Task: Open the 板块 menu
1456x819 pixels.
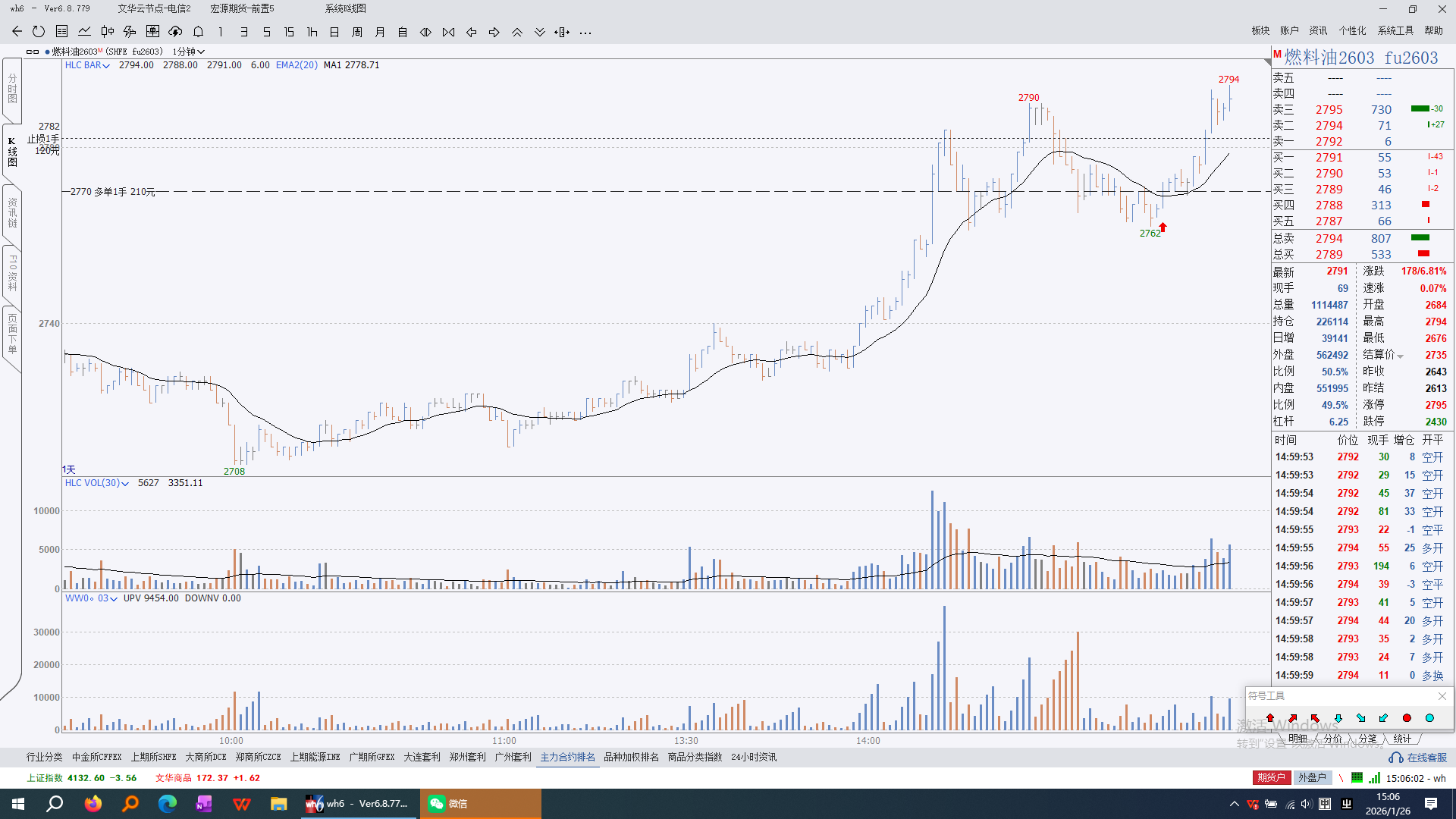Action: click(1260, 30)
